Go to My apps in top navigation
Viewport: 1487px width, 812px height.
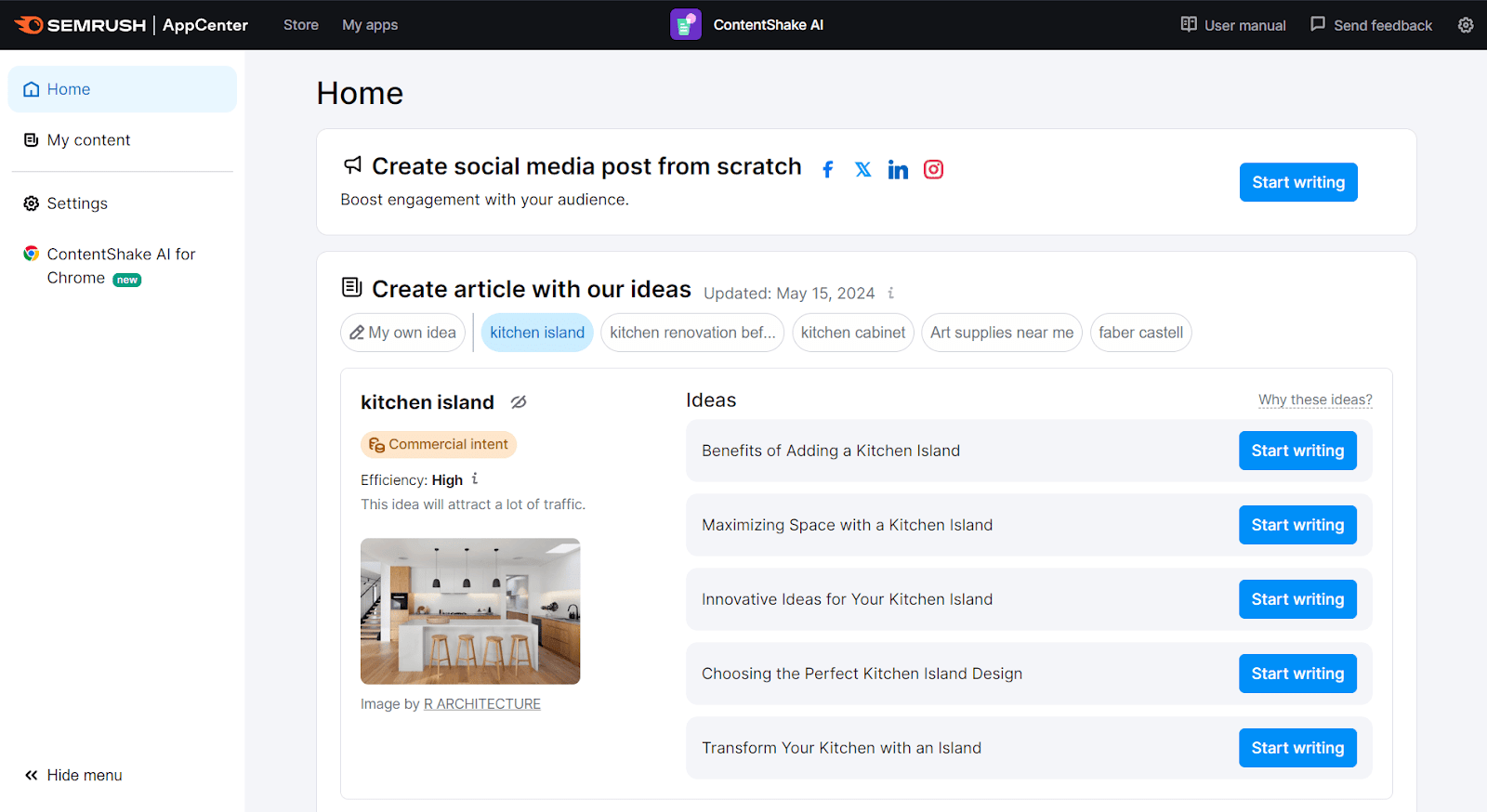click(x=370, y=25)
